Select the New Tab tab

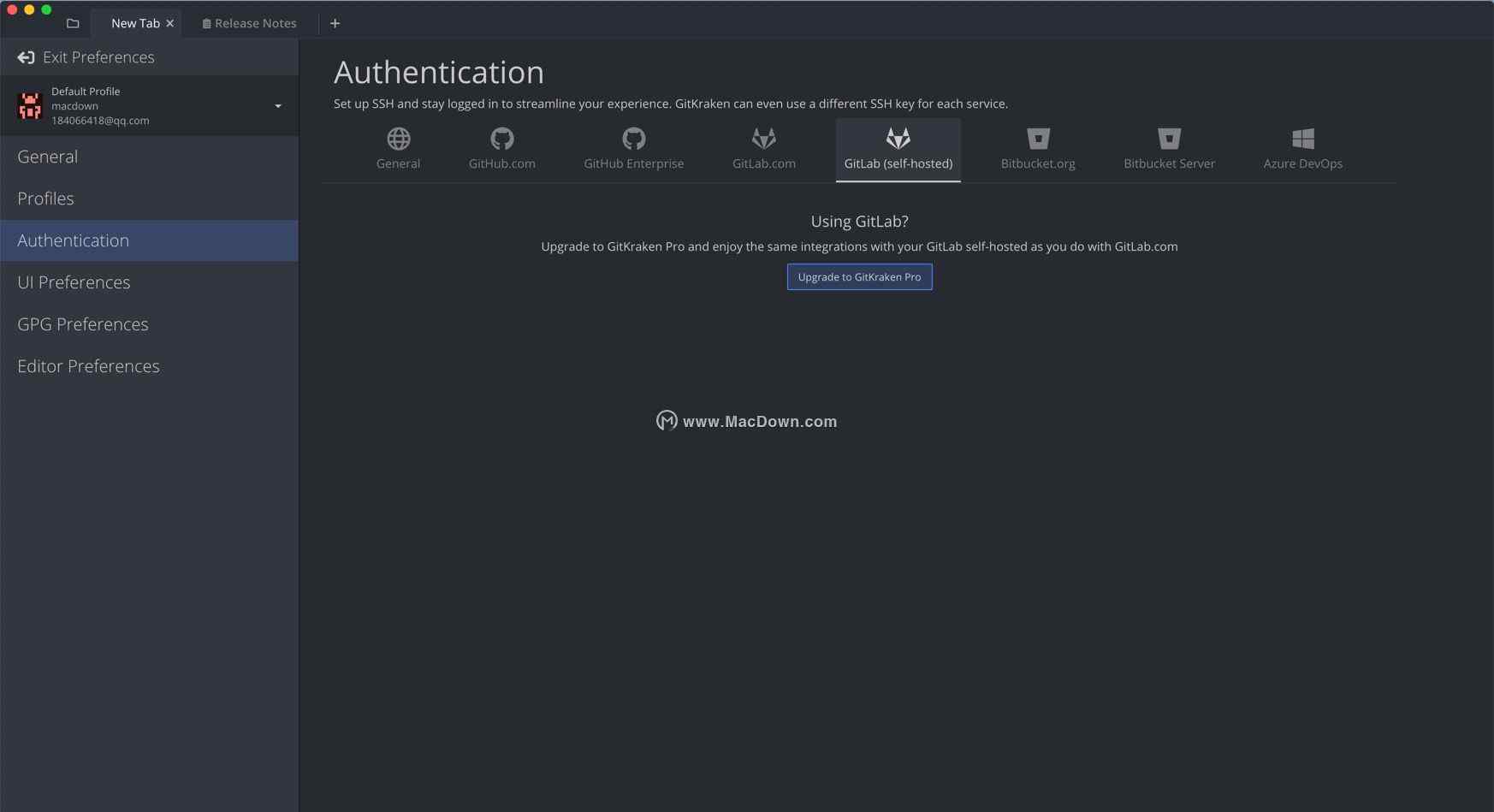pos(135,23)
